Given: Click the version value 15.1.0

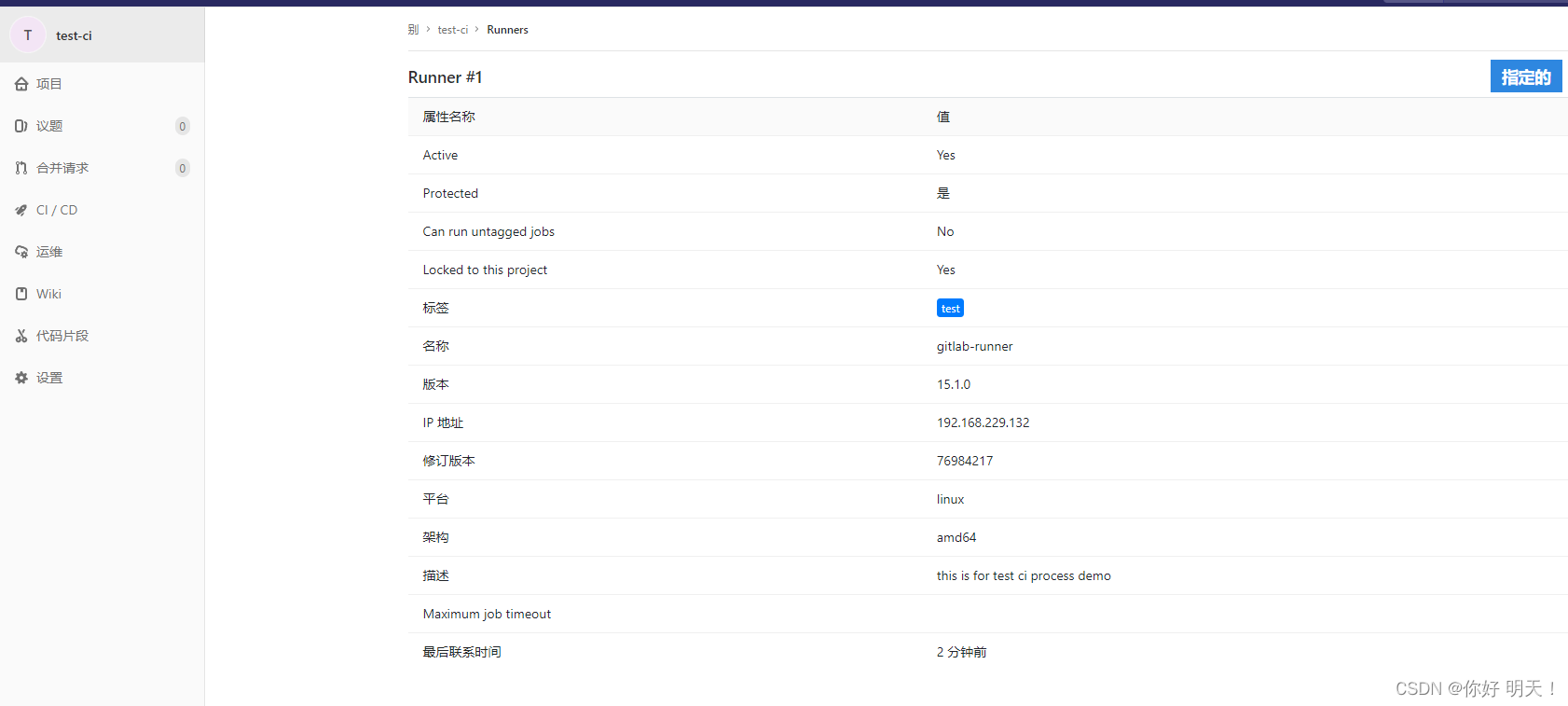Looking at the screenshot, I should click(x=954, y=384).
